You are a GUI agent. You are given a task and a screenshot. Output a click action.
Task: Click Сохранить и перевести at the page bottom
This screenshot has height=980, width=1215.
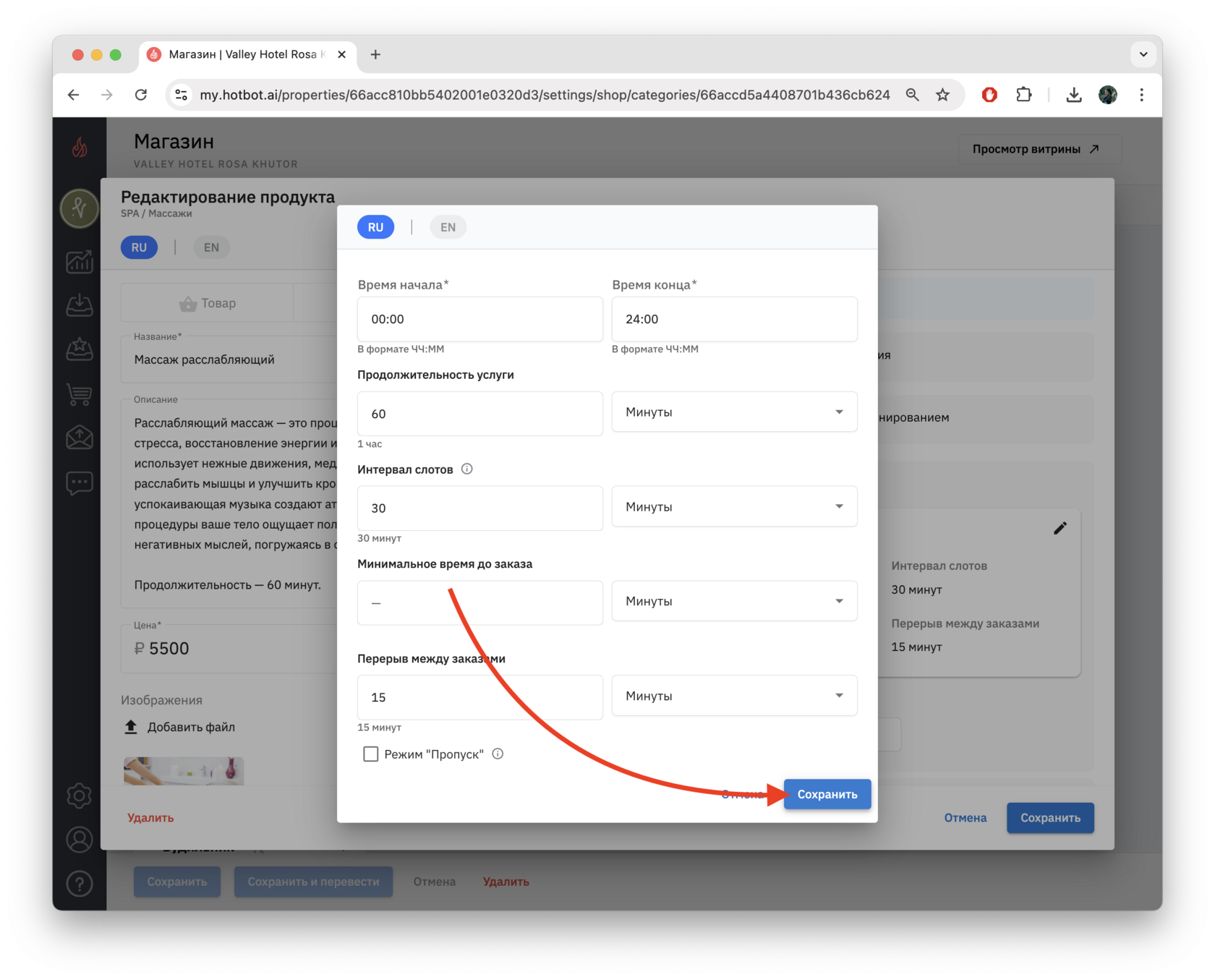pyautogui.click(x=313, y=882)
